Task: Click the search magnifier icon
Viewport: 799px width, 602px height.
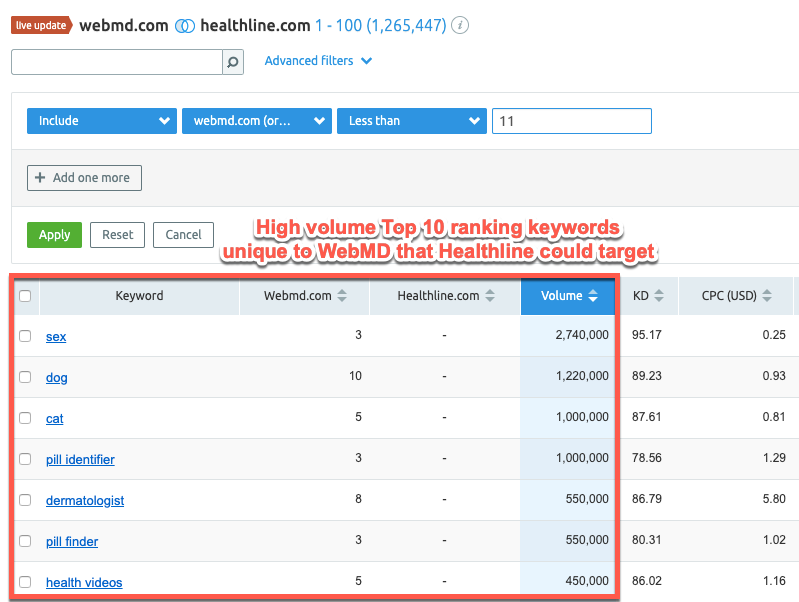Action: [232, 62]
